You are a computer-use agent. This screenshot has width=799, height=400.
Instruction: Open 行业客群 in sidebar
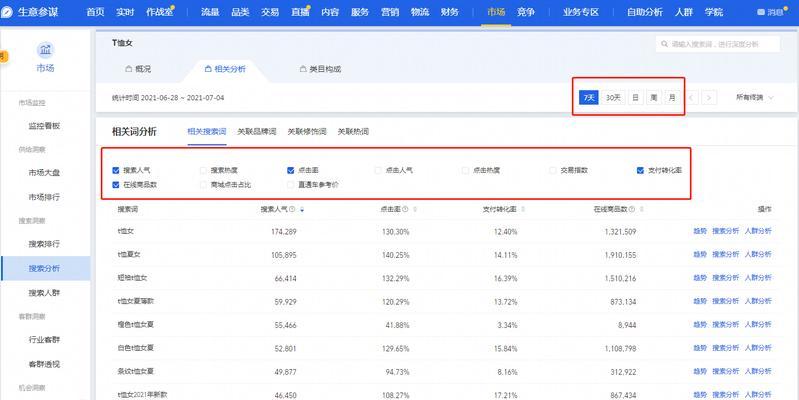(44, 340)
